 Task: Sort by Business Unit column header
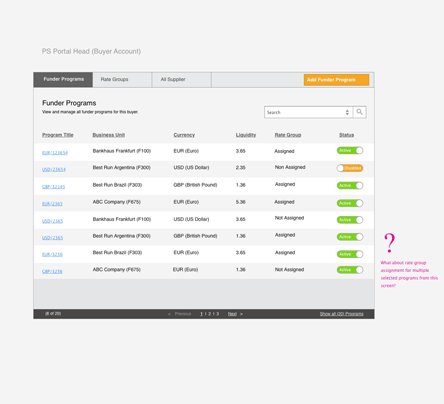pos(109,135)
